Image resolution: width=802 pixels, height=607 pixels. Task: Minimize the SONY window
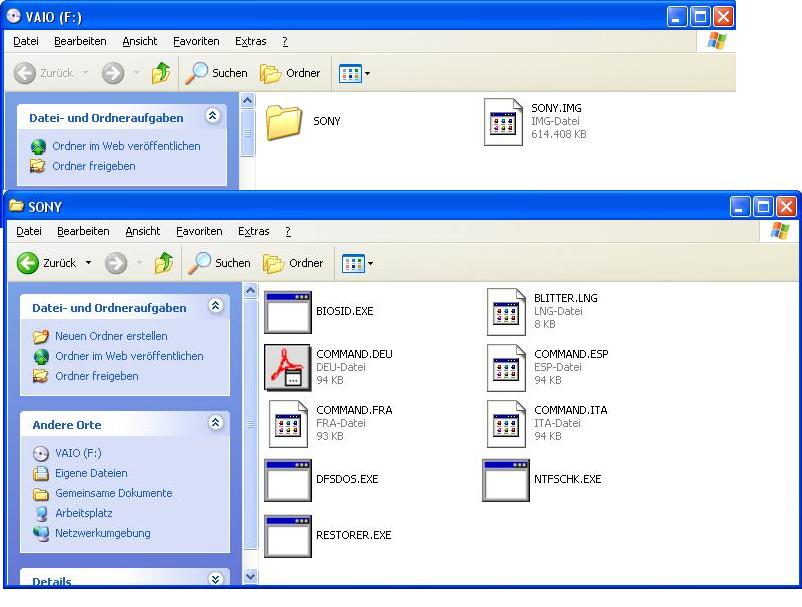pyautogui.click(x=740, y=207)
